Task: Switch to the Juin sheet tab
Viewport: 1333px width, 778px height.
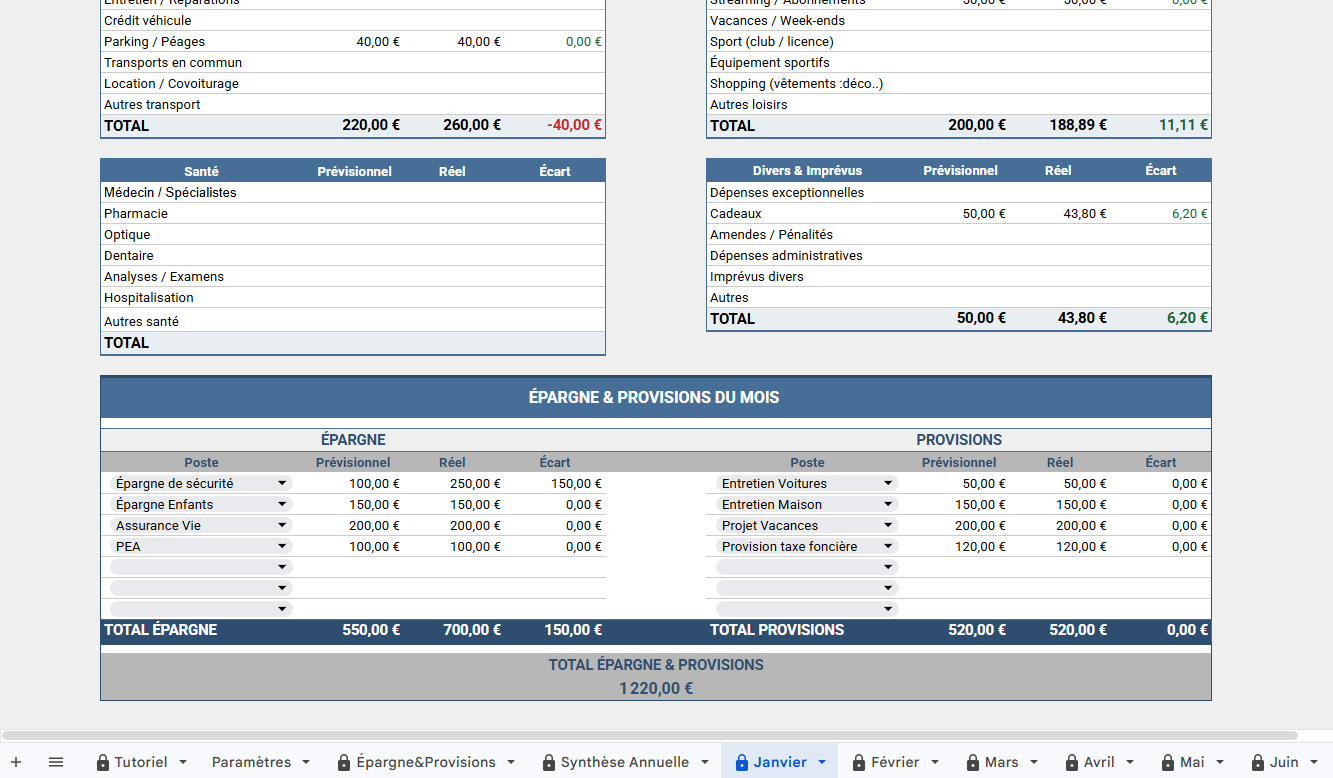Action: point(1283,762)
